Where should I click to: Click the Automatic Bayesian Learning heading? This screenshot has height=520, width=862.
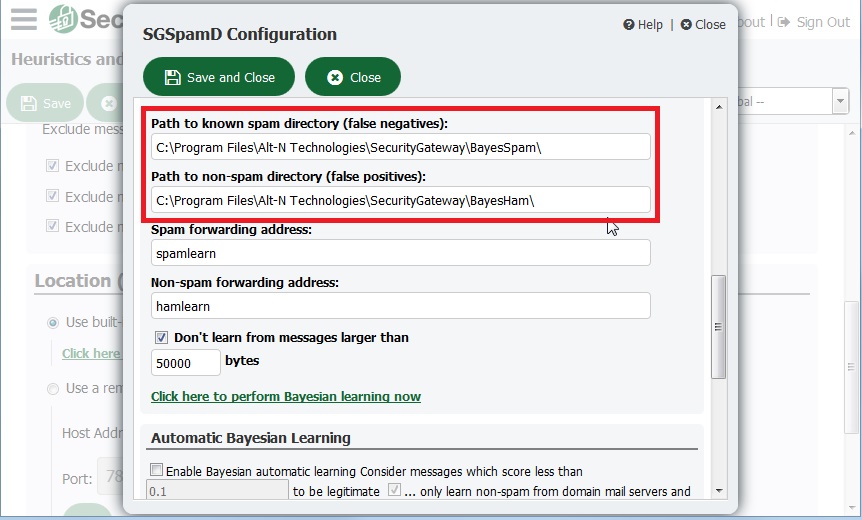[251, 438]
